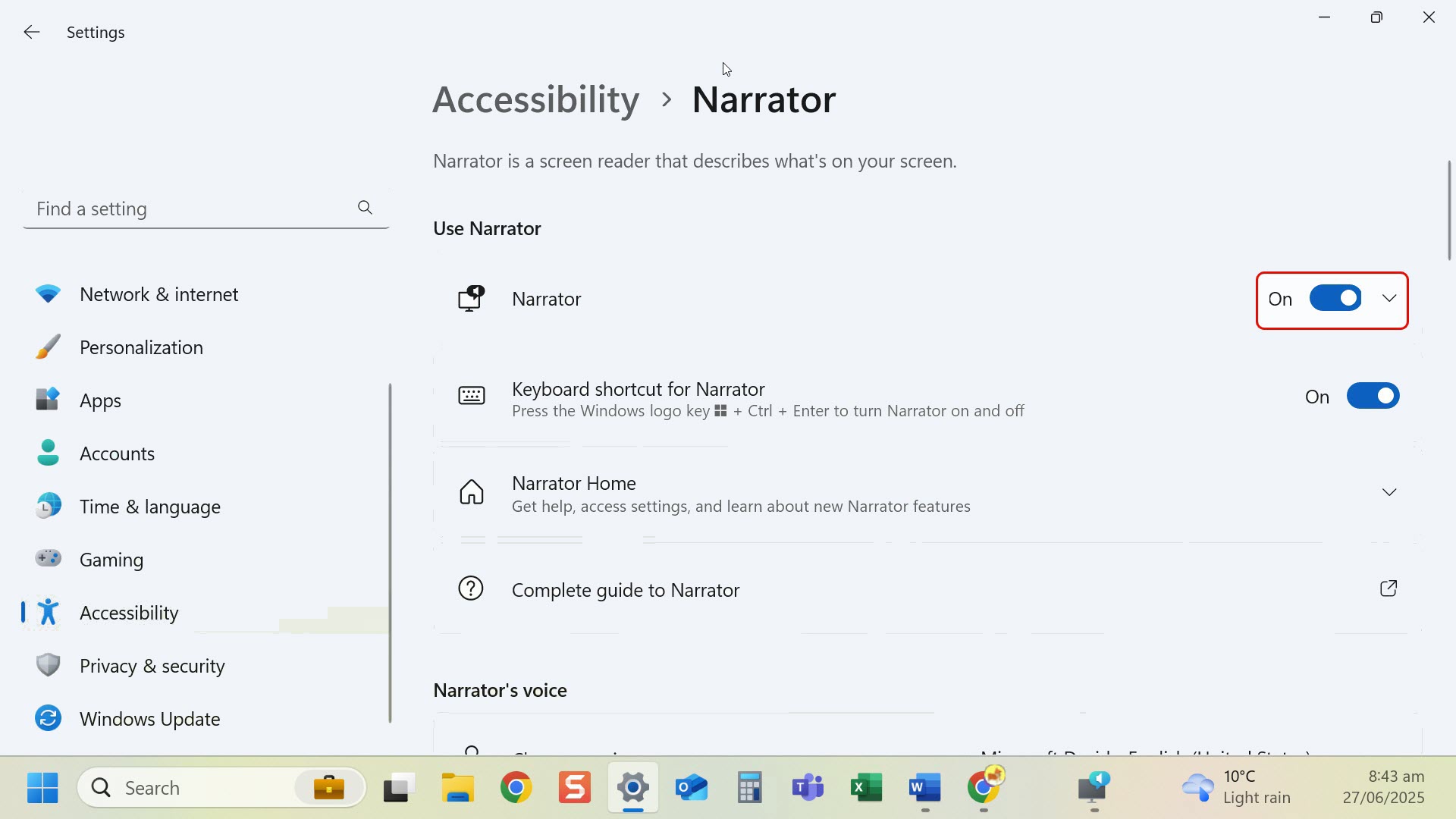This screenshot has width=1456, height=819.
Task: Click the briefcase icon in taskbar search
Action: point(329,788)
